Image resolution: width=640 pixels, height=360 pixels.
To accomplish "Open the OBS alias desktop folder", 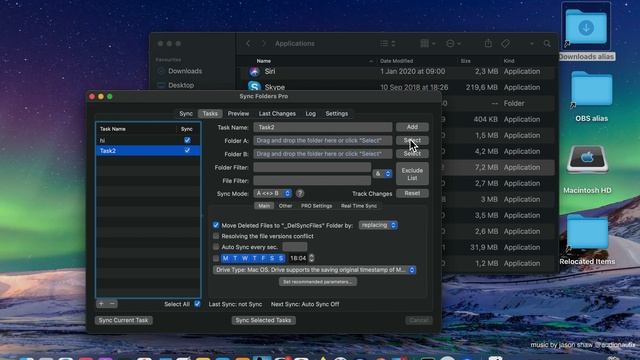I will (591, 89).
